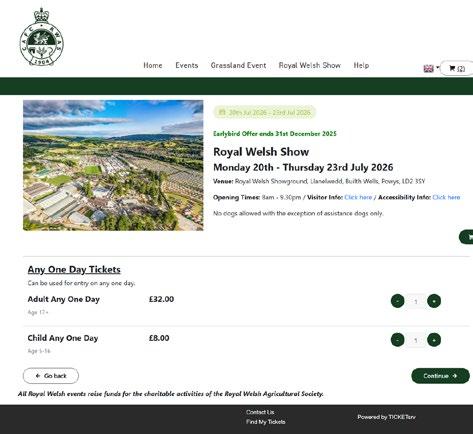
Task: Click the UK flag language icon
Action: 428,68
